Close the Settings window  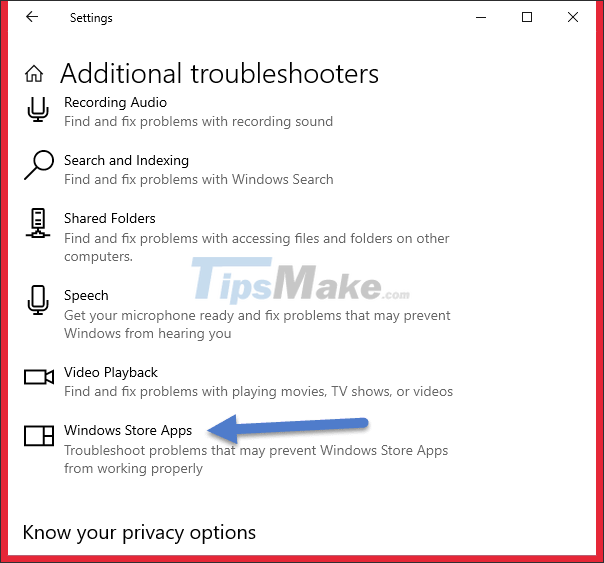pos(573,17)
